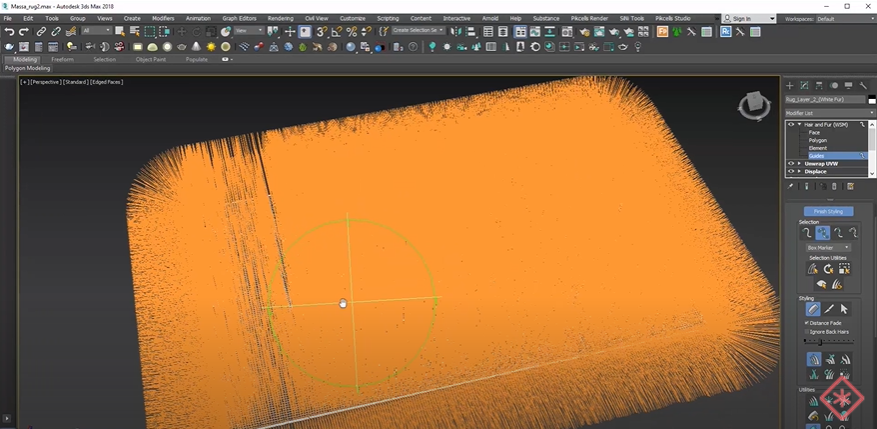Activate the Select and Link tool

point(41,32)
